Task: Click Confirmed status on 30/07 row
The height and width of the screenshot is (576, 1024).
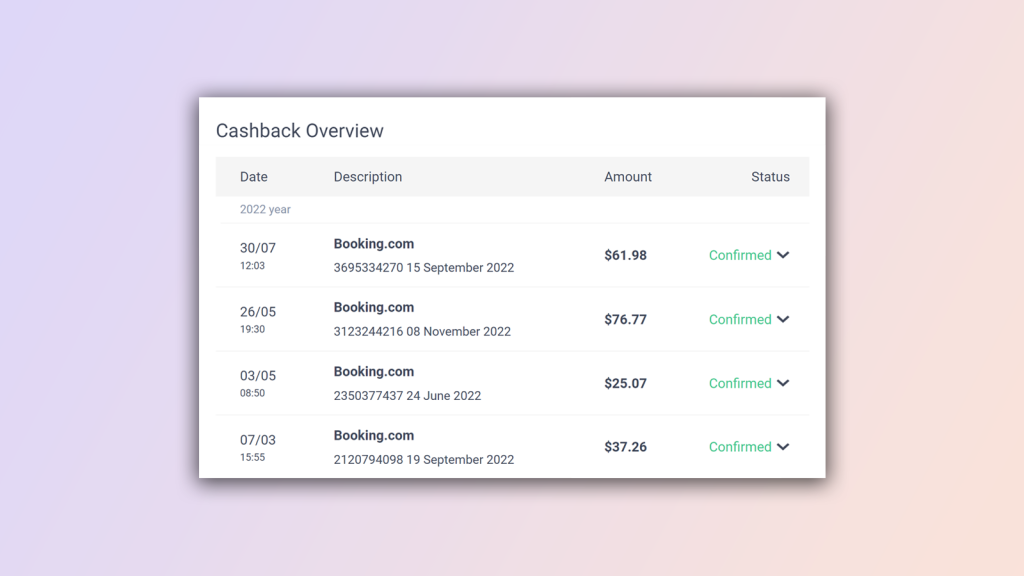Action: tap(740, 255)
